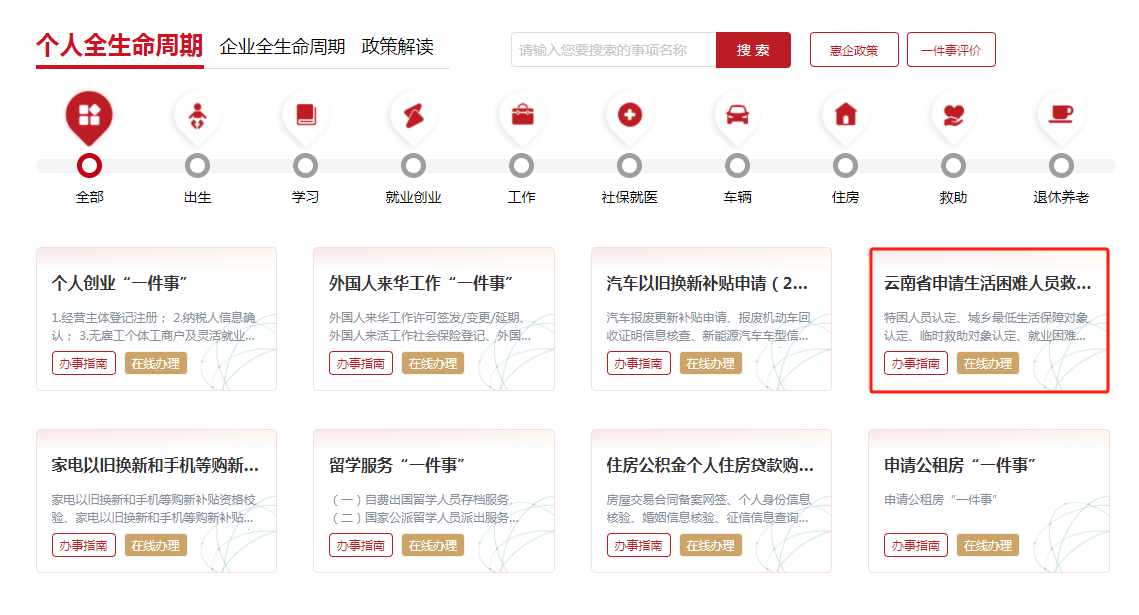
Task: Switch to 企业全生命周期 tab
Action: coord(281,45)
